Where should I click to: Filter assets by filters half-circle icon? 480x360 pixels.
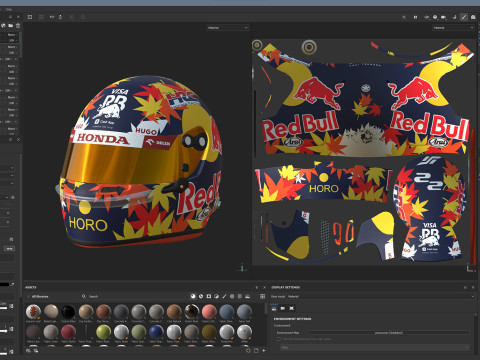coord(216,296)
